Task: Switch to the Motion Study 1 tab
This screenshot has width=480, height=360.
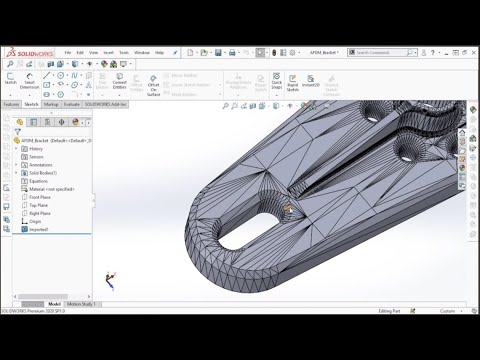Action: click(81, 304)
